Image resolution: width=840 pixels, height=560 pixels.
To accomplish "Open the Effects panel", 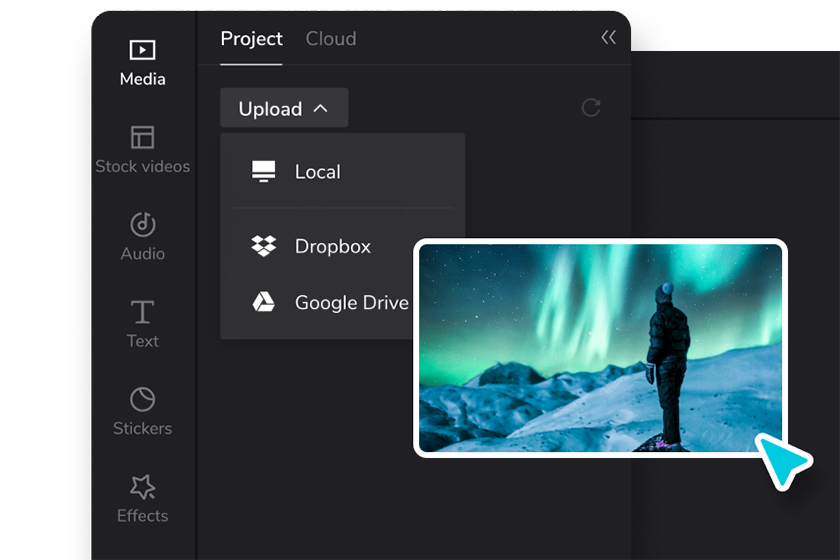I will tap(142, 499).
